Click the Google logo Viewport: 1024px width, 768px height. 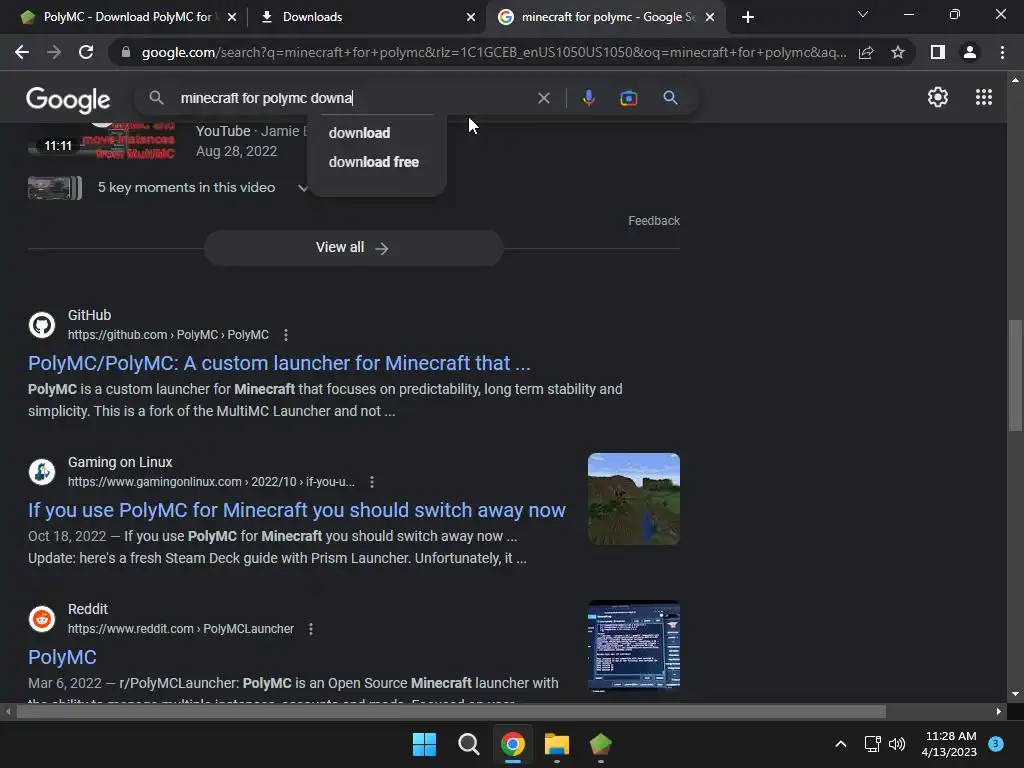click(x=68, y=99)
